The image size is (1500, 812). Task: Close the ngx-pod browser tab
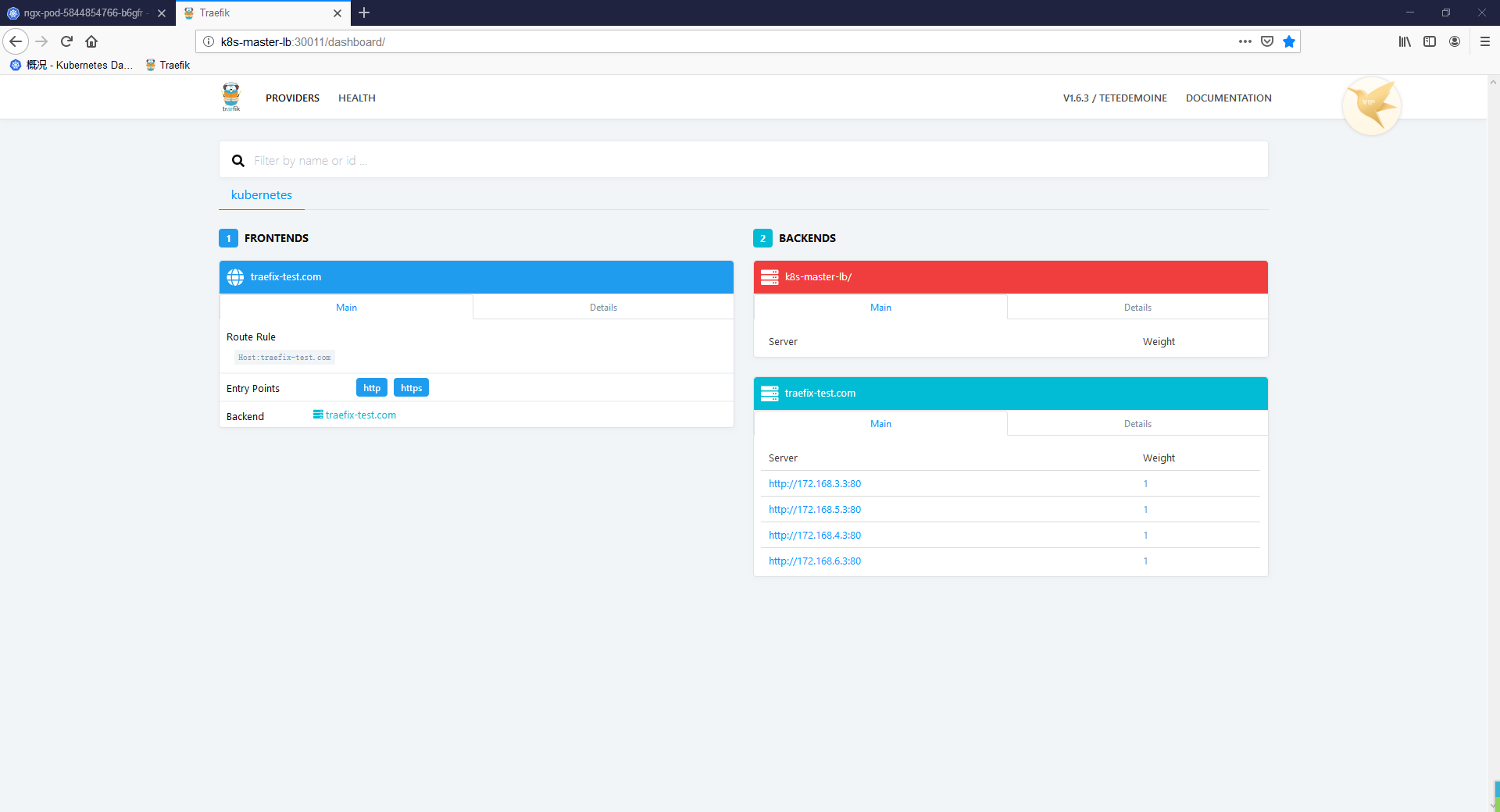(162, 13)
